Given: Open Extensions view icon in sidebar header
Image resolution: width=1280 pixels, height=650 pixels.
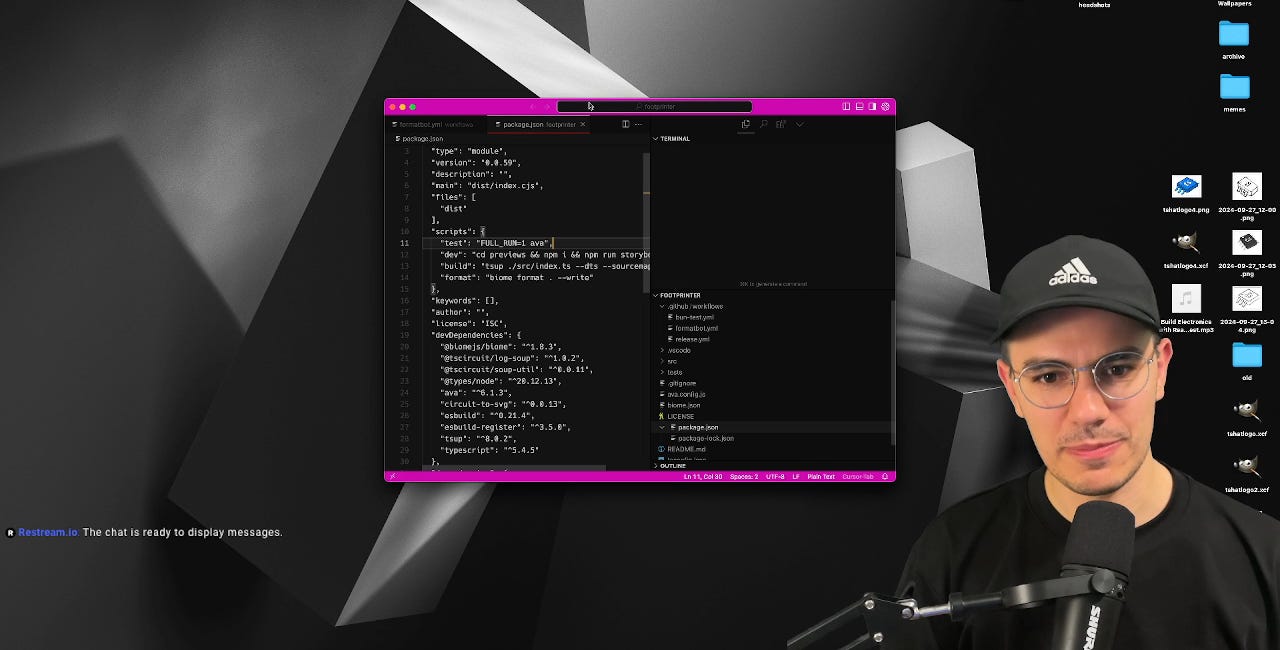Looking at the screenshot, I should [x=781, y=124].
